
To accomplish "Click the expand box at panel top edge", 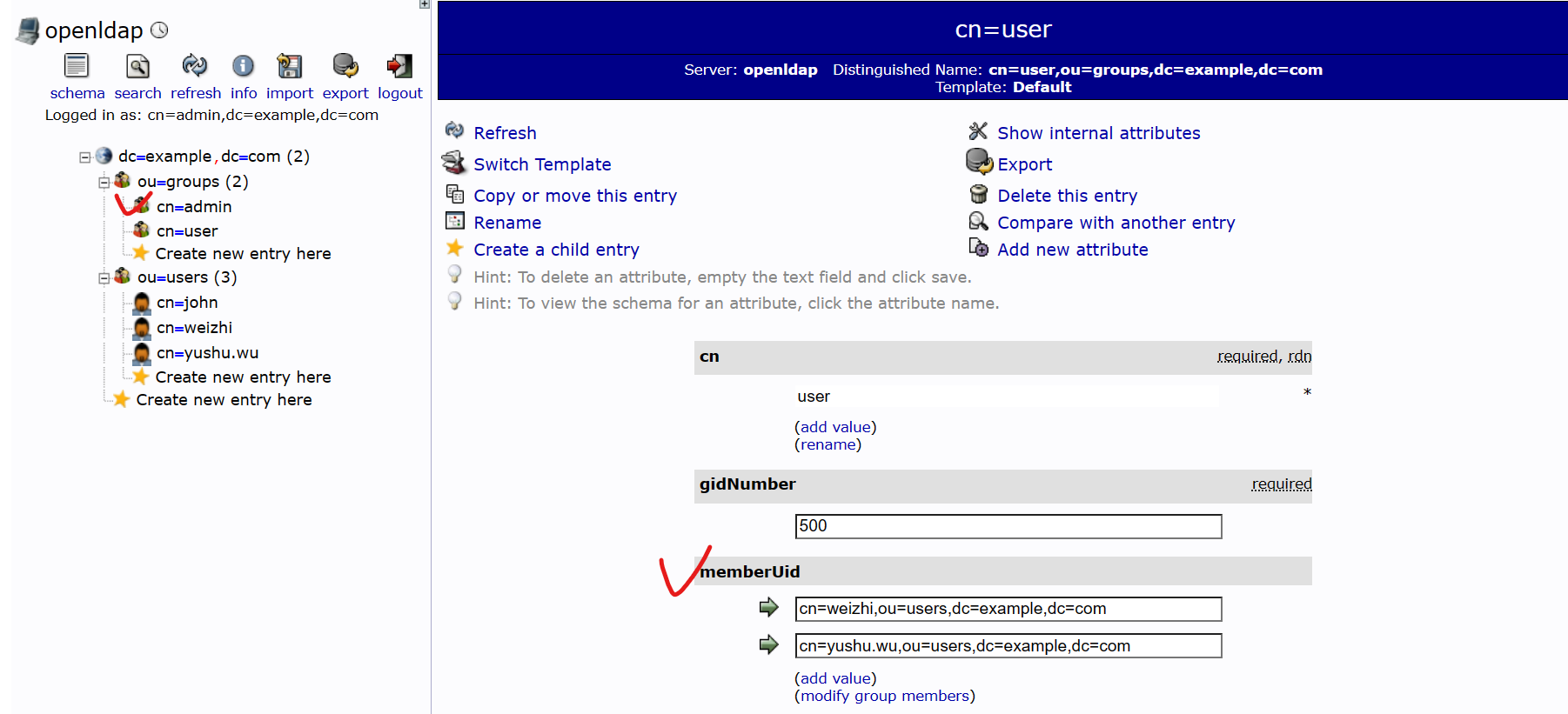I will (x=425, y=4).
